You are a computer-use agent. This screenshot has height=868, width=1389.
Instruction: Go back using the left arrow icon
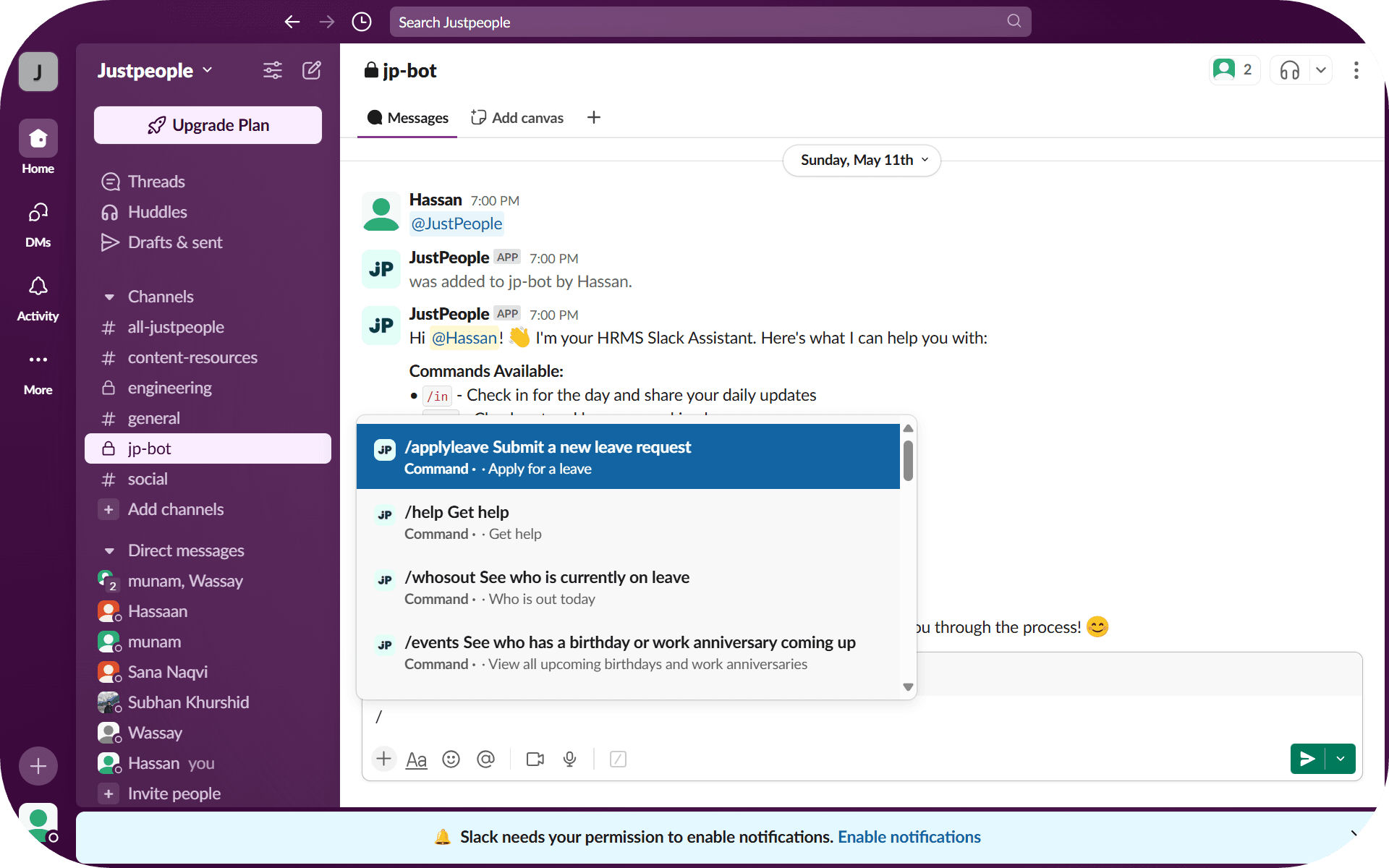point(292,22)
